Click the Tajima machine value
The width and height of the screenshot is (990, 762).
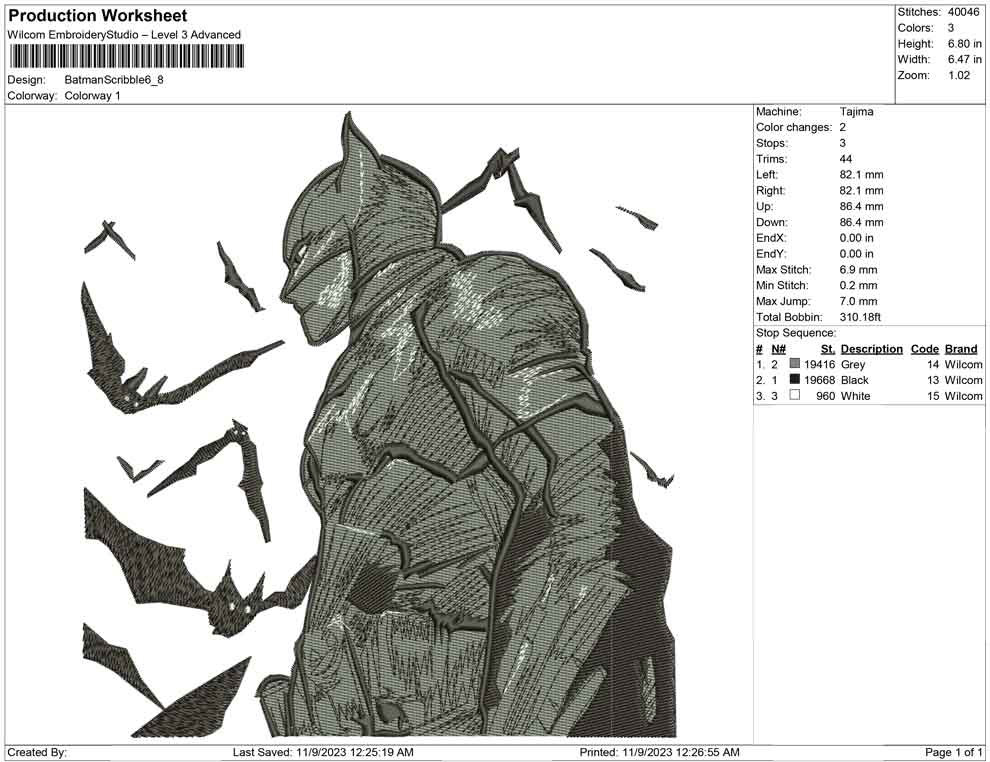click(856, 112)
